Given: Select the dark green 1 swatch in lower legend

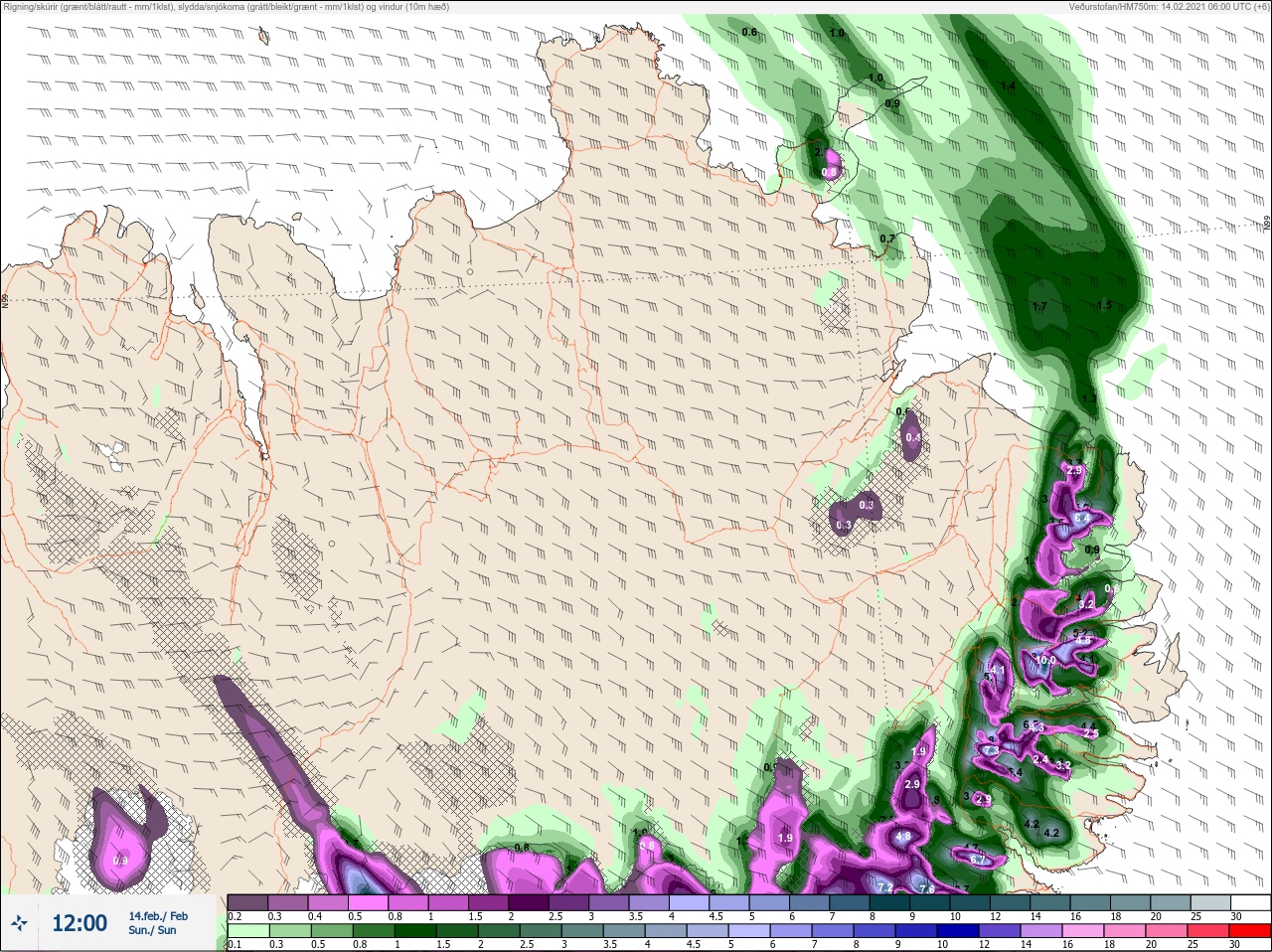Looking at the screenshot, I should (416, 931).
